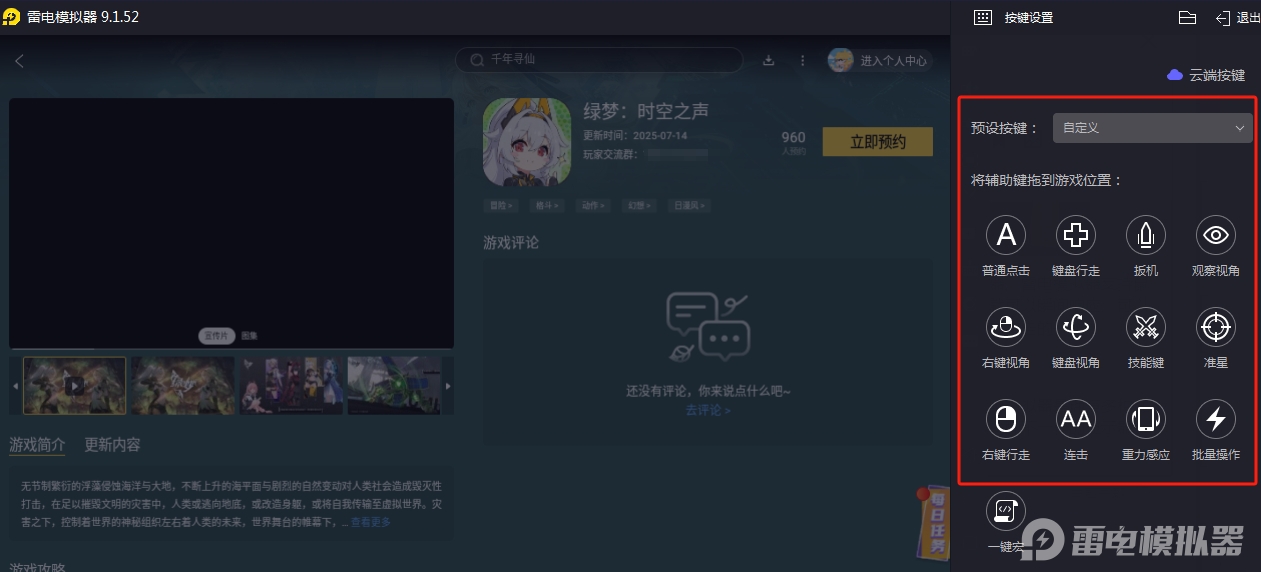Open the 每日任务 daily task badge
The image size is (1261, 572).
[x=933, y=522]
